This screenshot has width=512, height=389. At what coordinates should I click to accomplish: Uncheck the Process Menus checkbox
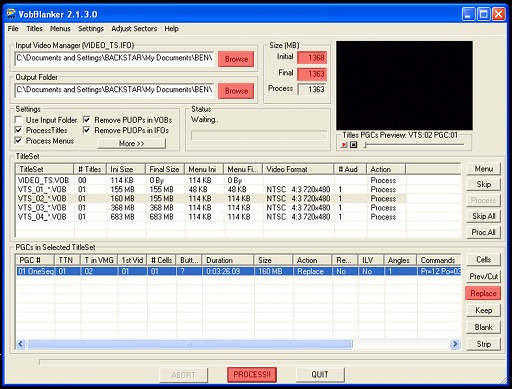click(x=19, y=141)
